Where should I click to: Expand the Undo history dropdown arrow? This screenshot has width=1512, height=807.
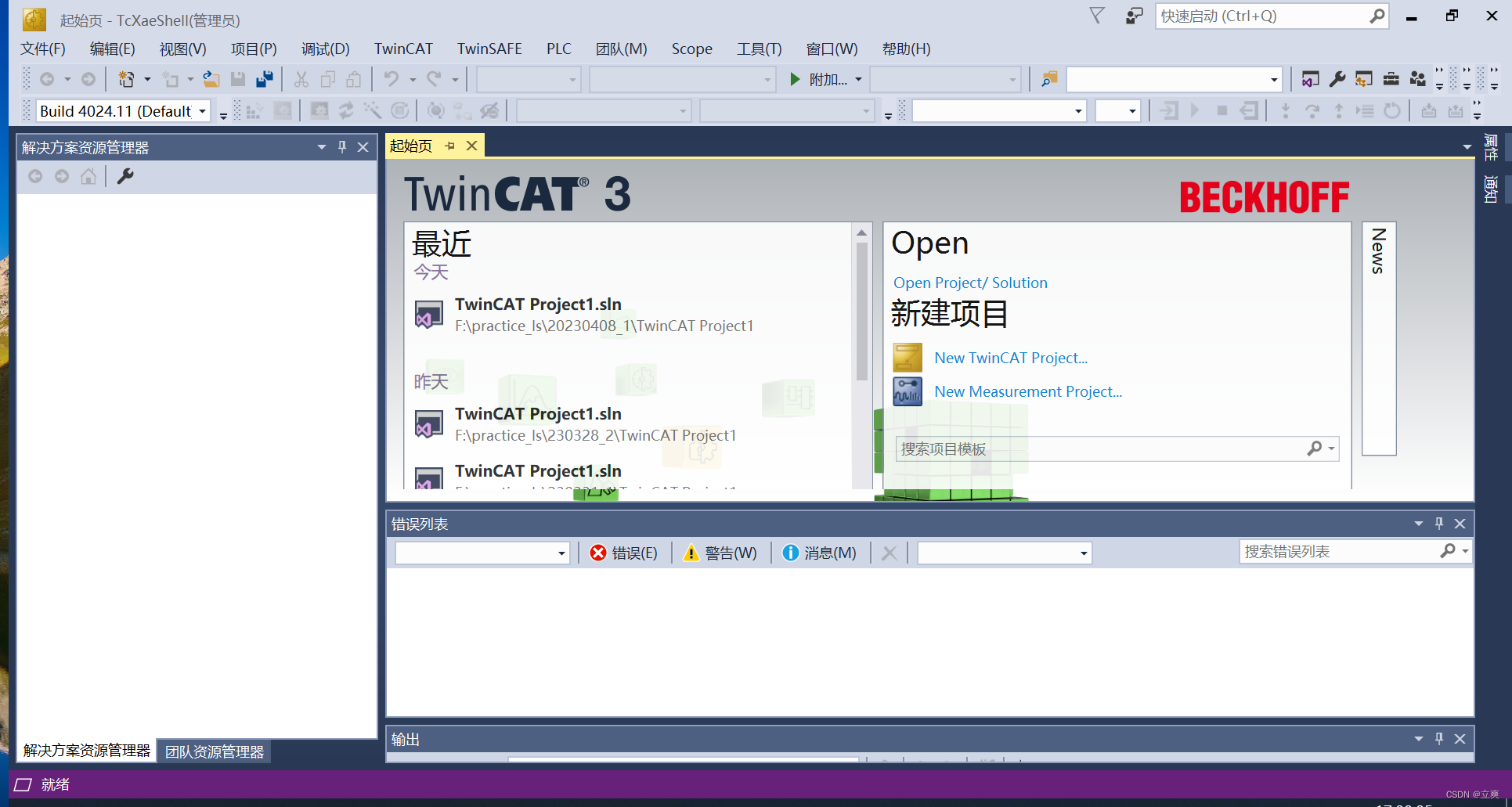click(x=413, y=79)
